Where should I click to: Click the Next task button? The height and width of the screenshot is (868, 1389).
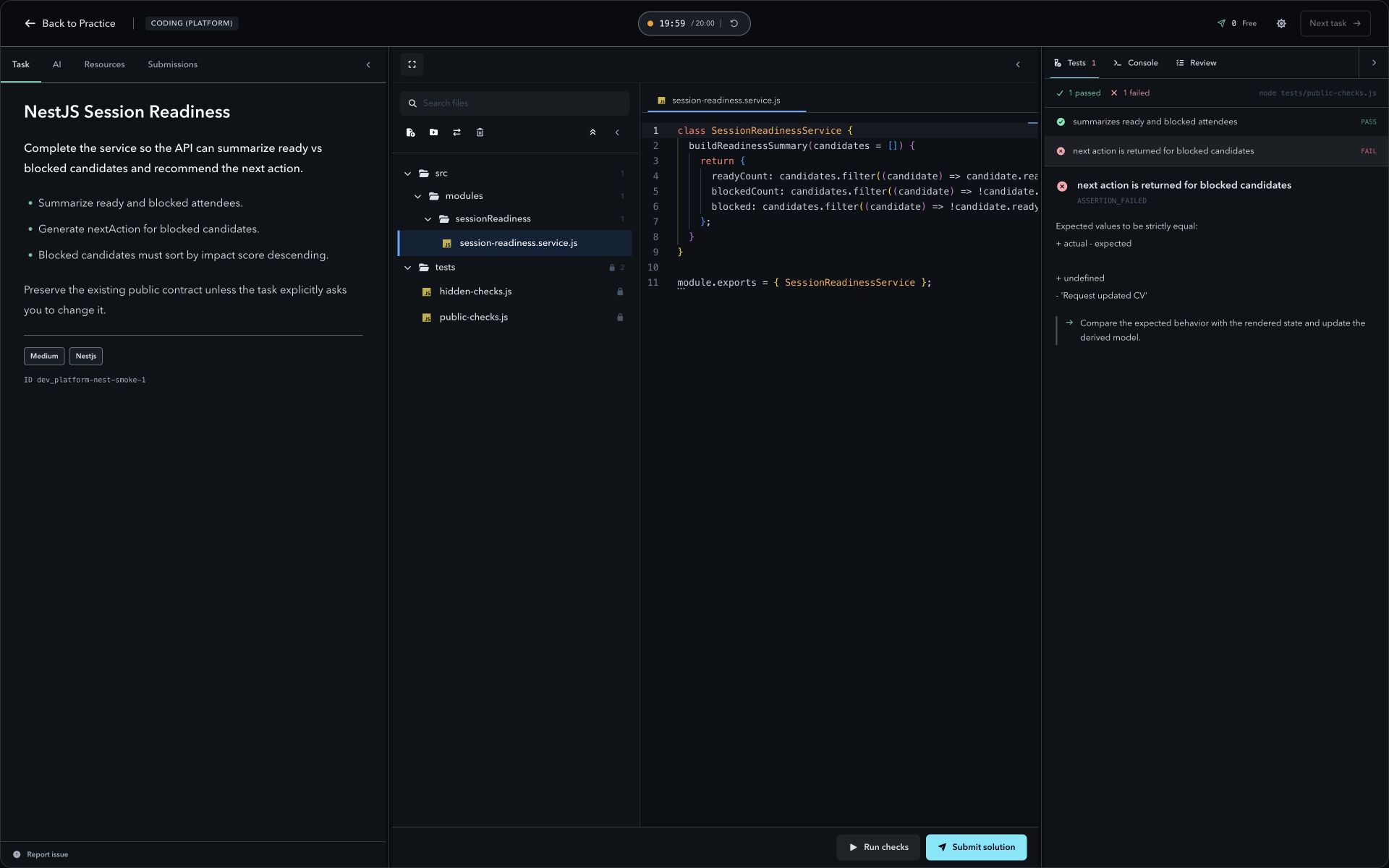point(1335,23)
